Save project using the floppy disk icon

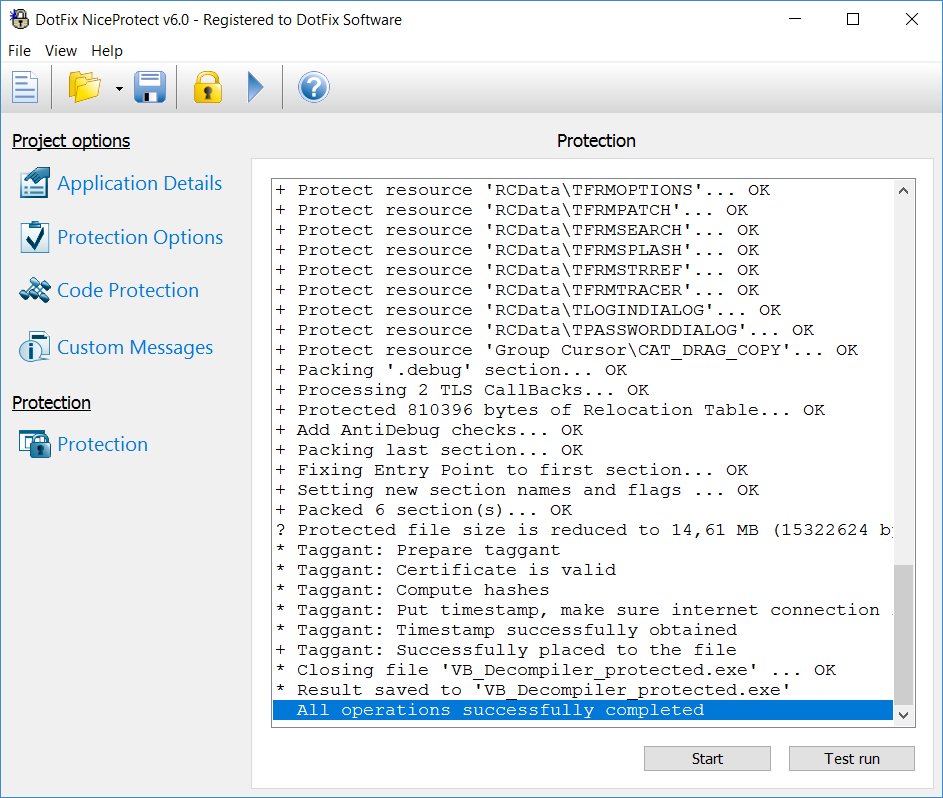click(150, 88)
